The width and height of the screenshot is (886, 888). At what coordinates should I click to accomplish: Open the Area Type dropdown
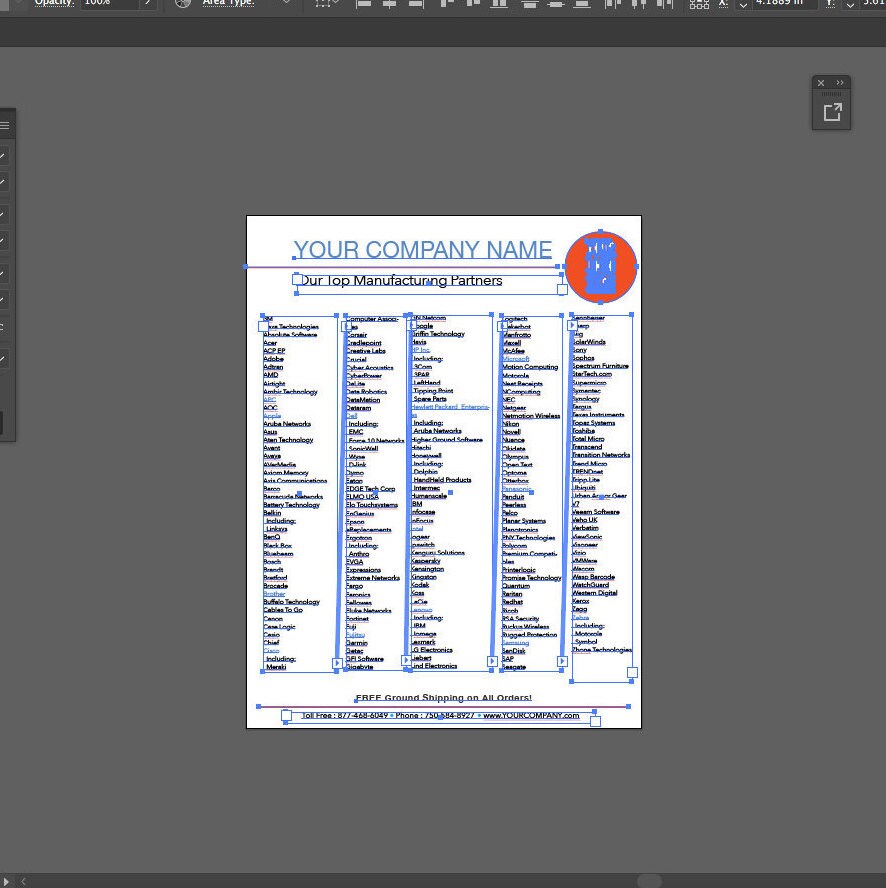pos(286,4)
